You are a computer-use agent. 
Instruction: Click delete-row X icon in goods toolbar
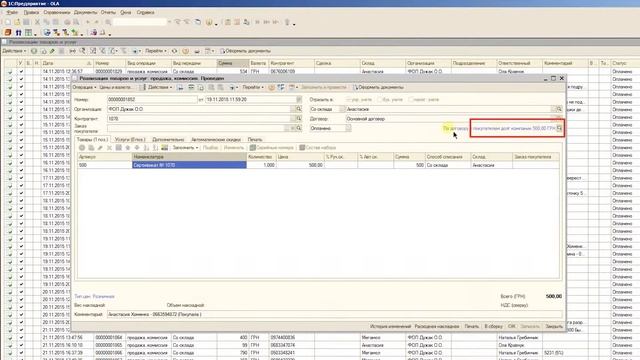(x=109, y=148)
